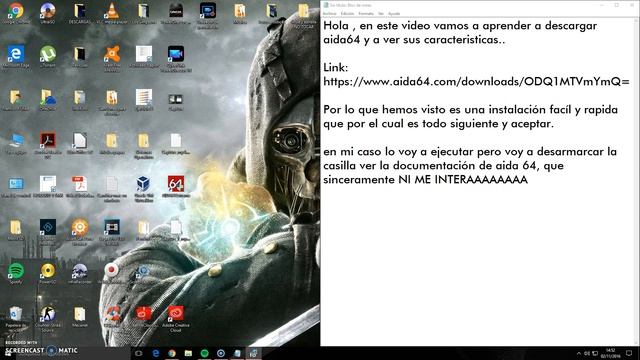Select the Este equipo computer icon
The height and width of the screenshot is (360, 640).
[x=16, y=144]
